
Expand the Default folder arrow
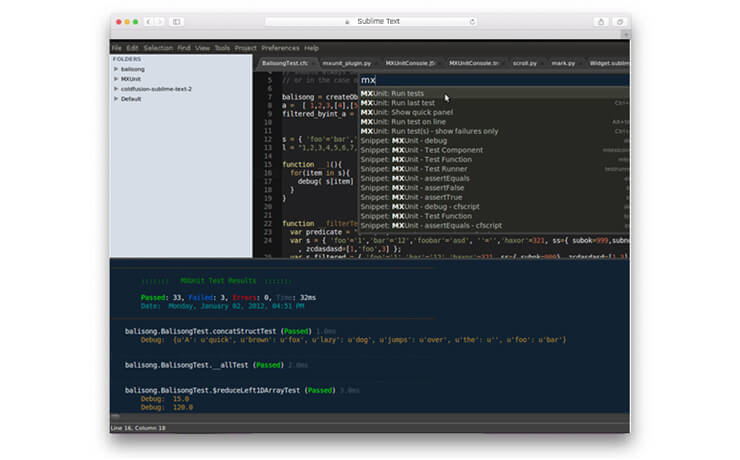[x=116, y=99]
